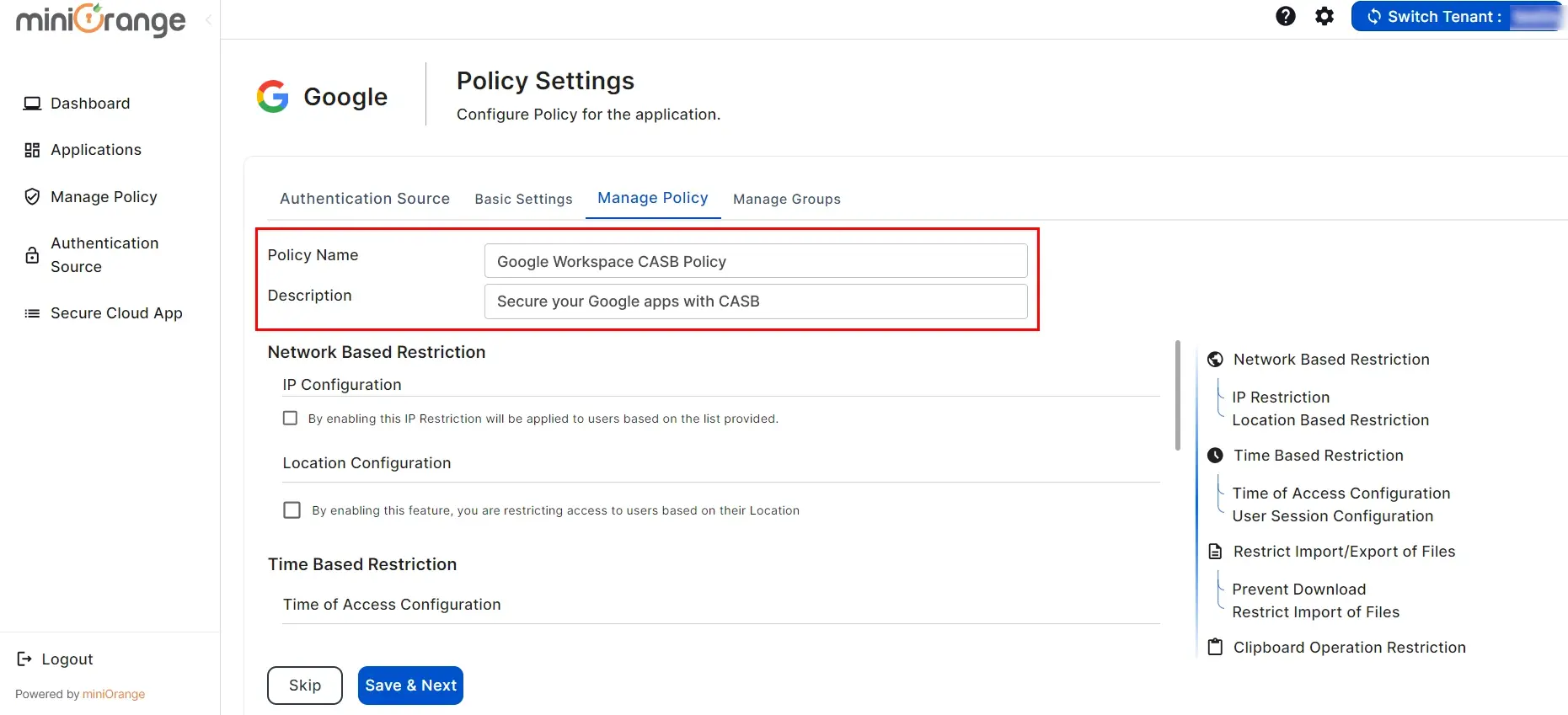
Task: Open Secure Cloud App in the sidebar
Action: pyautogui.click(x=116, y=313)
